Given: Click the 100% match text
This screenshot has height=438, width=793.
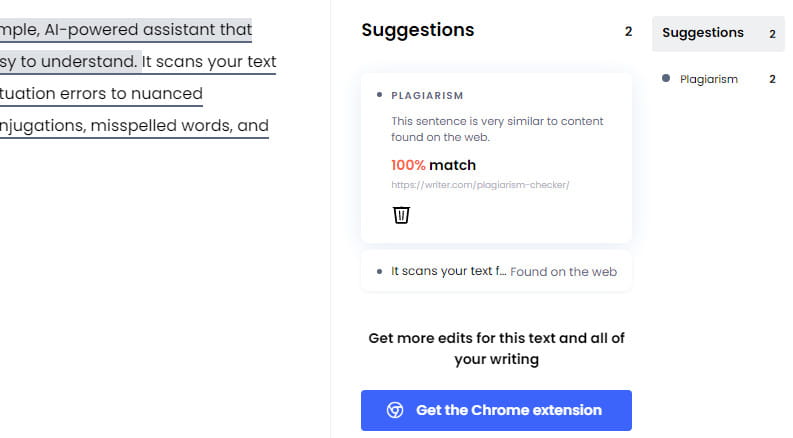Looking at the screenshot, I should (x=433, y=165).
